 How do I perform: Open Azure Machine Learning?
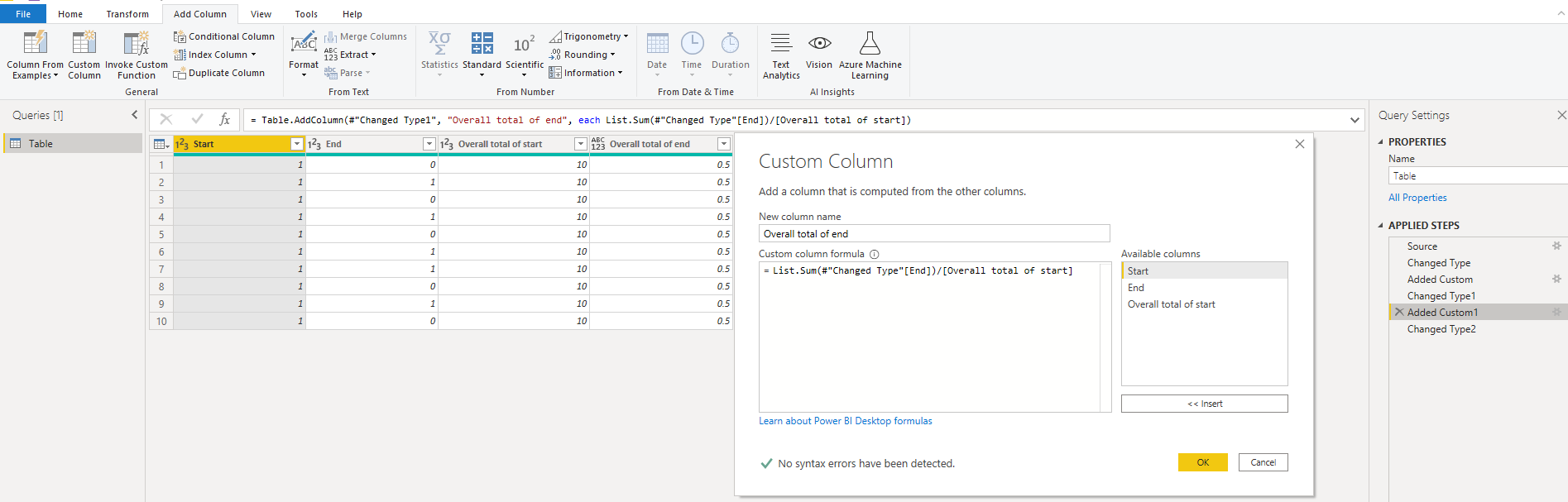tap(870, 55)
